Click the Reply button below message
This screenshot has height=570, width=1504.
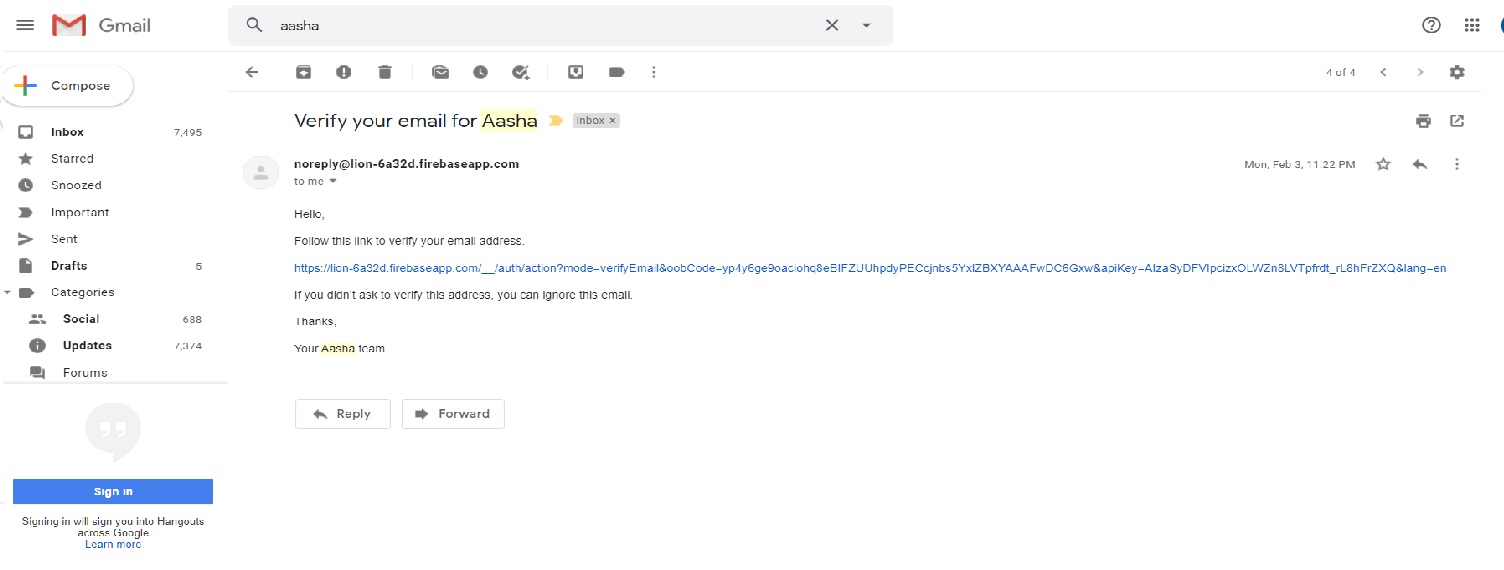(342, 414)
